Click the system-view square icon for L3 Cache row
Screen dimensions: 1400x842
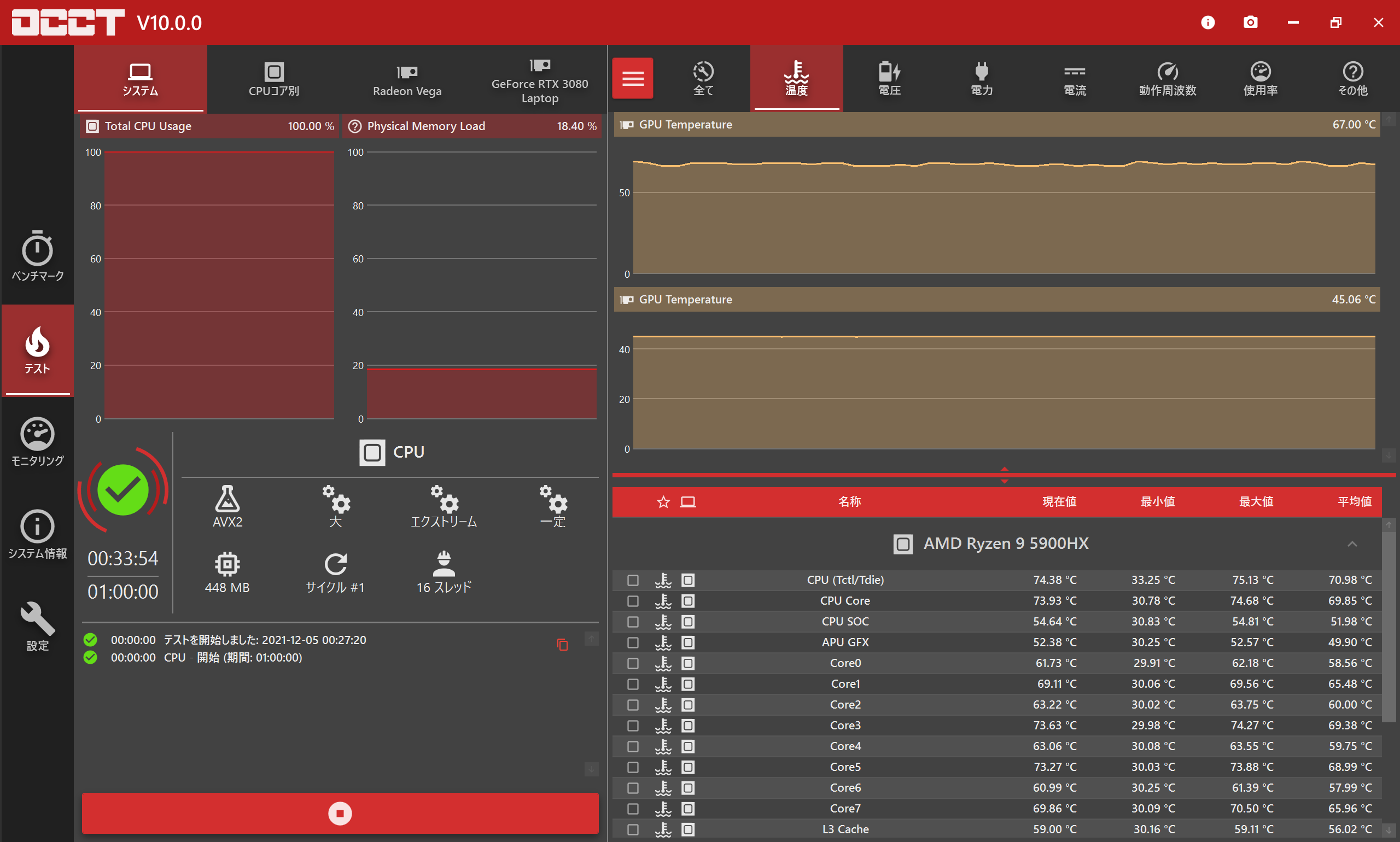(x=688, y=829)
